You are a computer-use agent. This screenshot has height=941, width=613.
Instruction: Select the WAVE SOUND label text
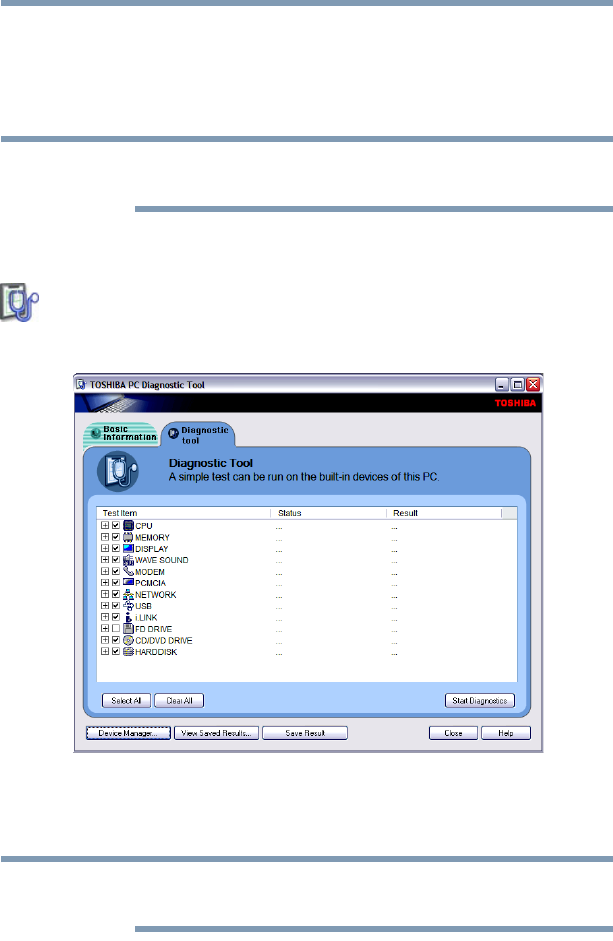click(162, 560)
